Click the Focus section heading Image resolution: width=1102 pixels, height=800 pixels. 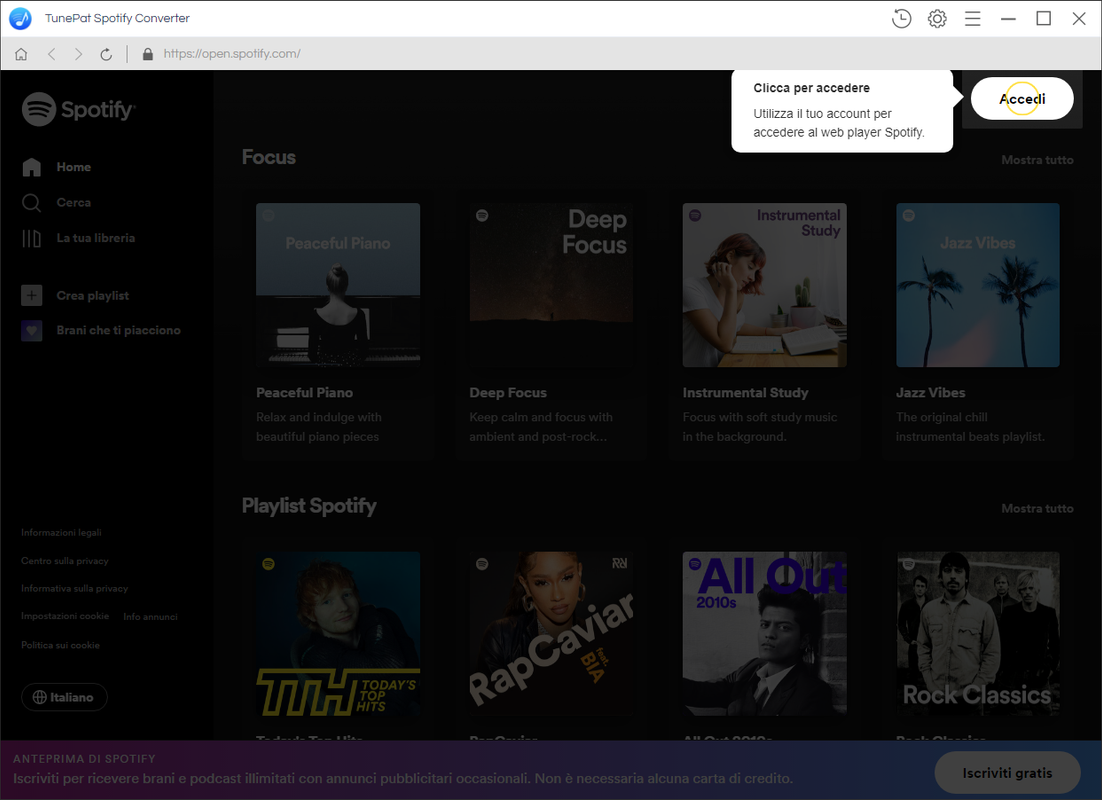coord(268,157)
